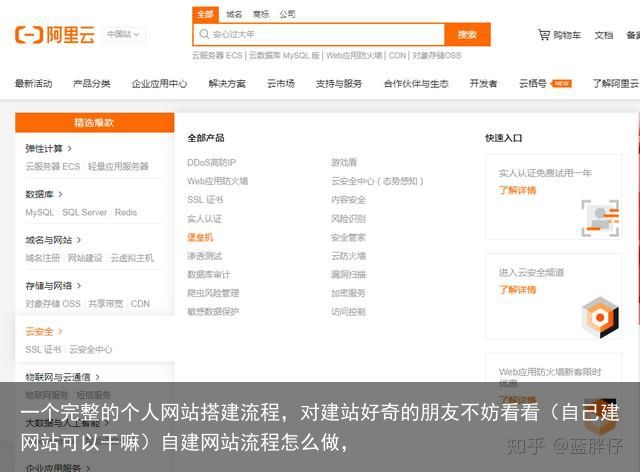Click inside the search input field
This screenshot has height=472, width=640.
[x=319, y=34]
